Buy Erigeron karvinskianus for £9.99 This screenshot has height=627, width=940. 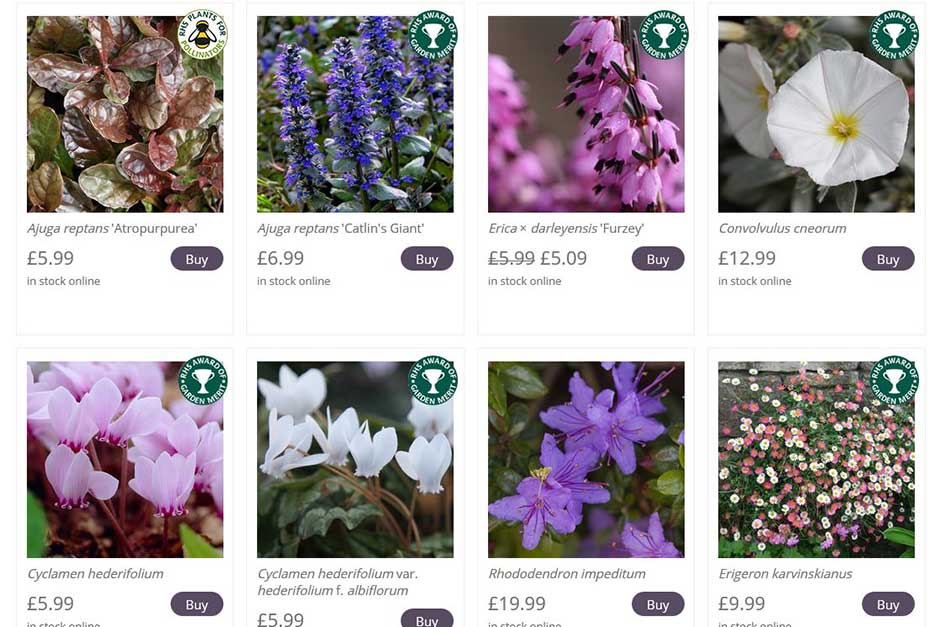tap(888, 604)
